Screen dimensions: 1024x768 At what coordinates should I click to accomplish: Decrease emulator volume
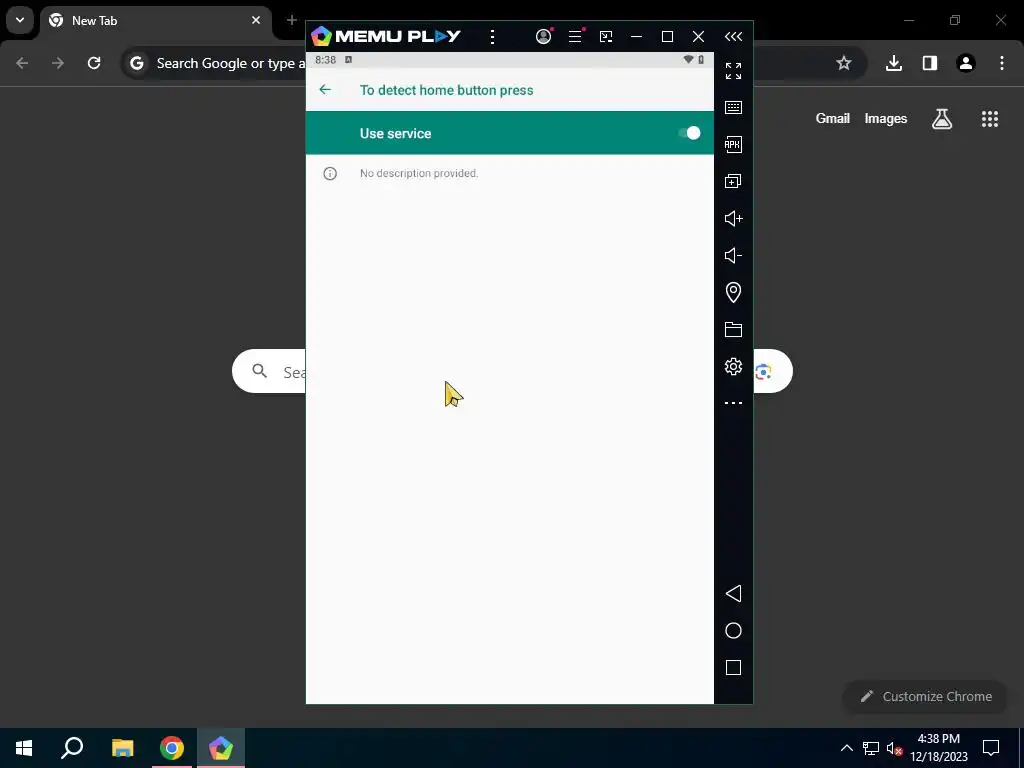pos(733,255)
